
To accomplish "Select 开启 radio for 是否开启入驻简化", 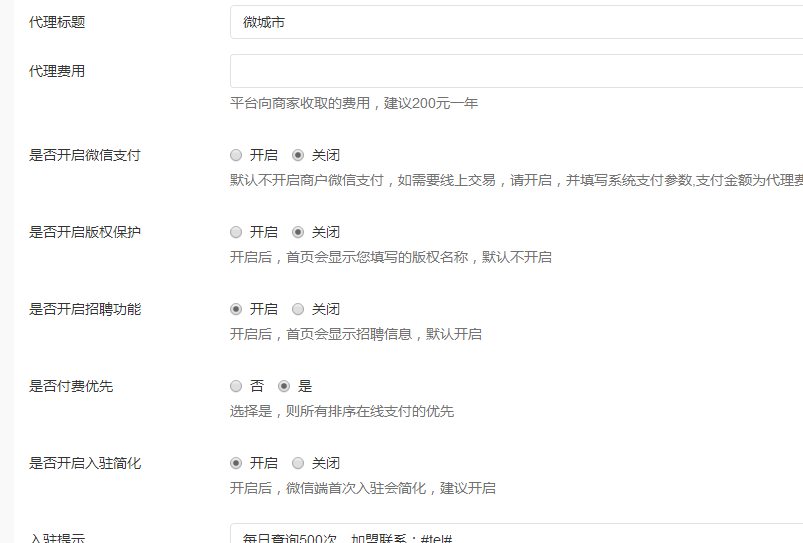I will point(236,463).
